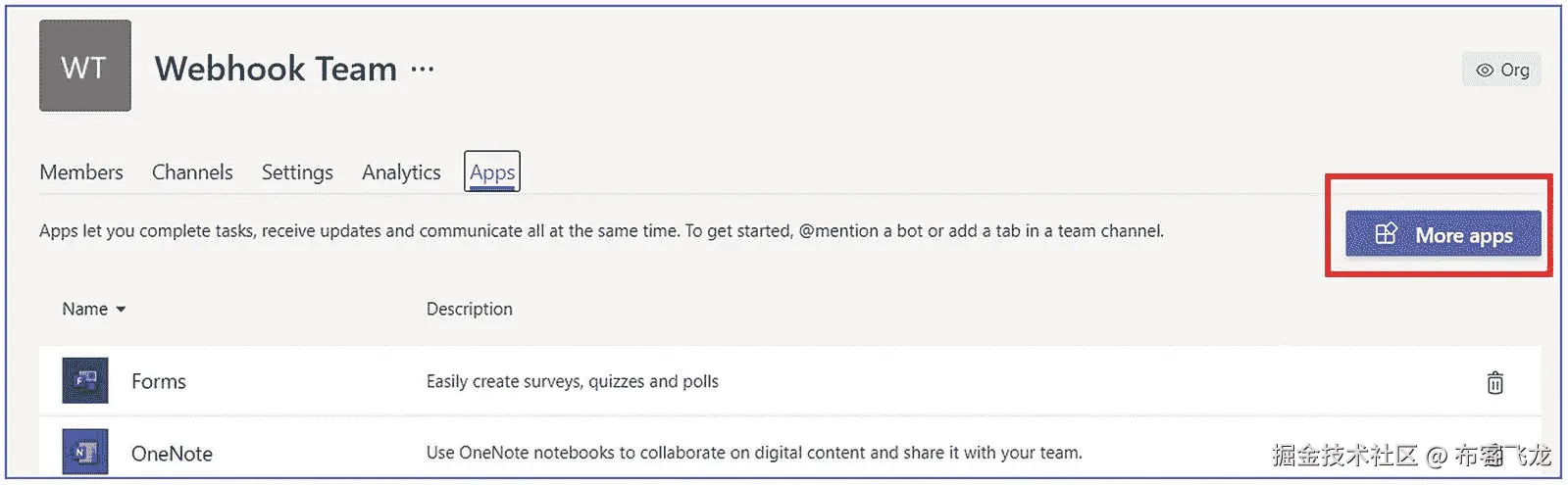Select the Apps tab
This screenshot has width=1568, height=485.
(x=492, y=172)
